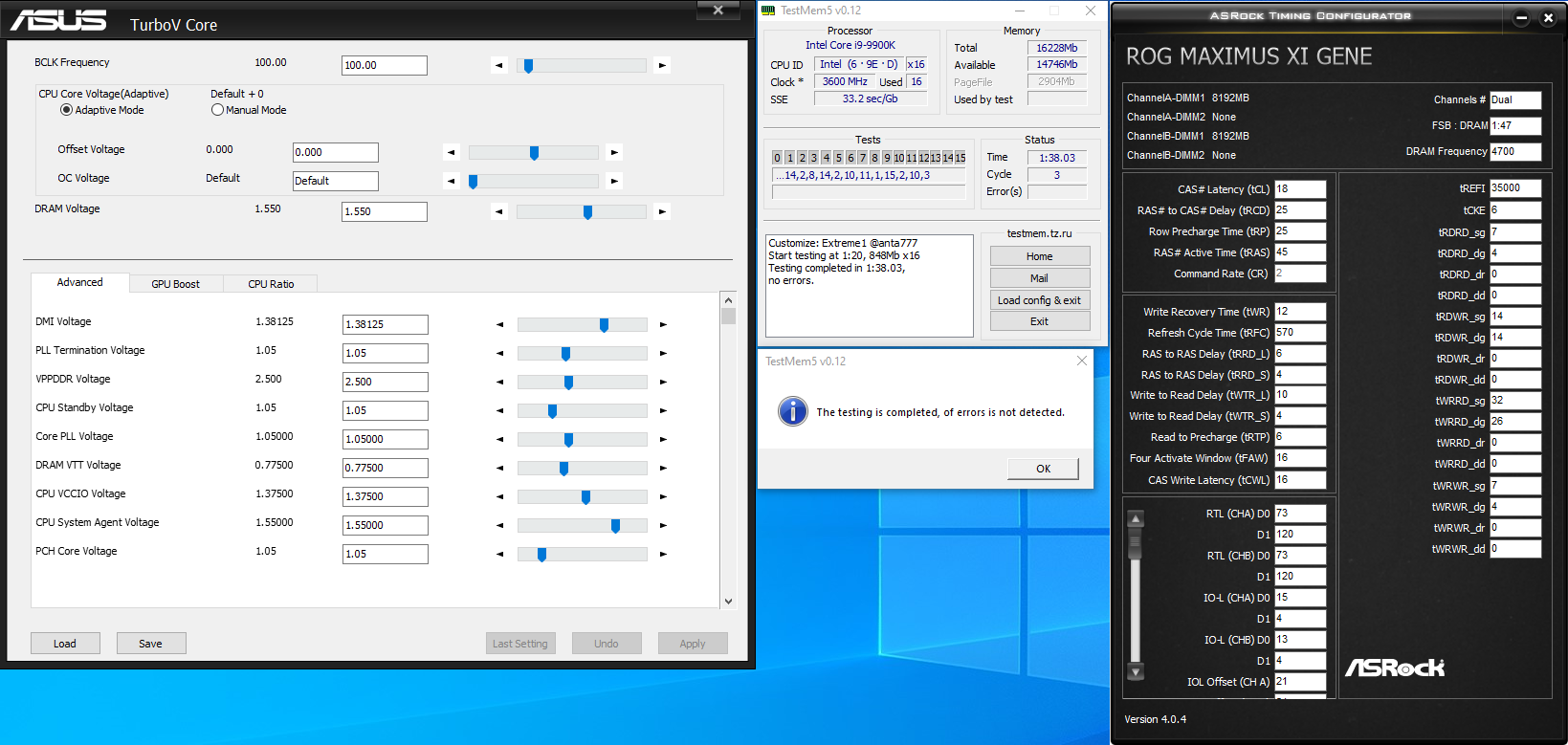Click the BCLK Frequency input field
The width and height of the screenshot is (1568, 745).
point(385,65)
